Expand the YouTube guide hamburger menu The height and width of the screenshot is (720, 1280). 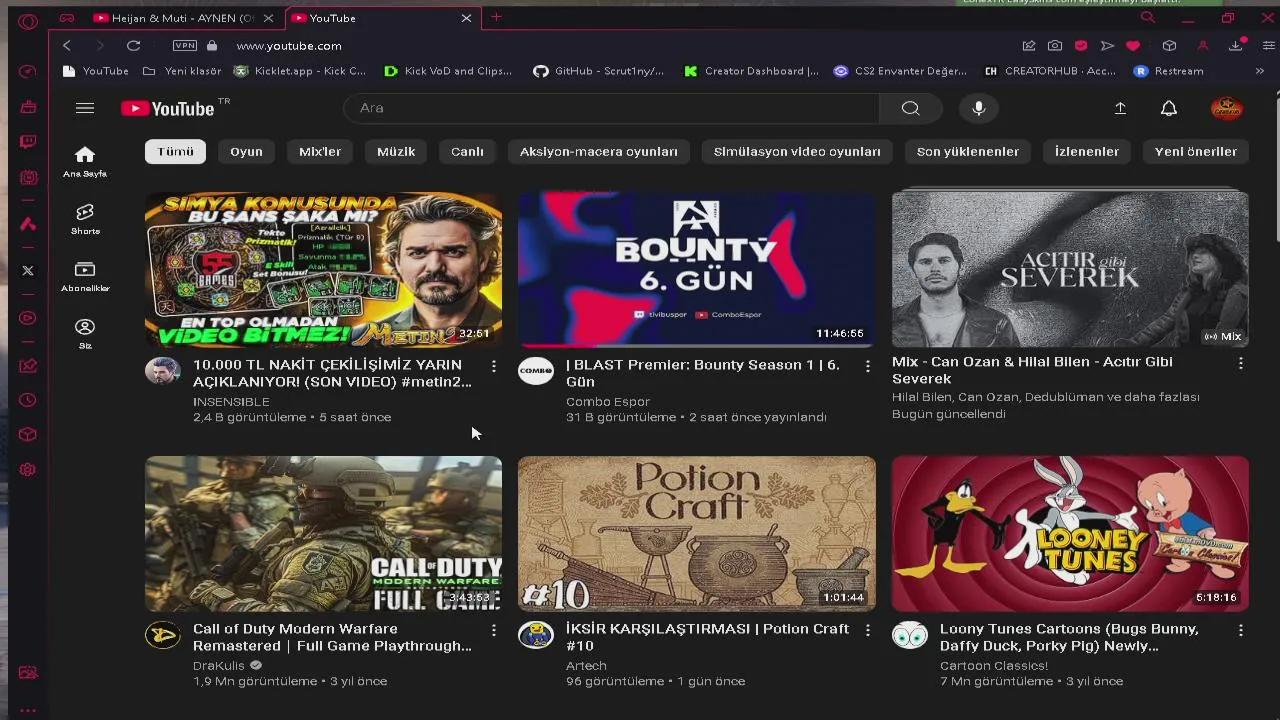pyautogui.click(x=85, y=108)
